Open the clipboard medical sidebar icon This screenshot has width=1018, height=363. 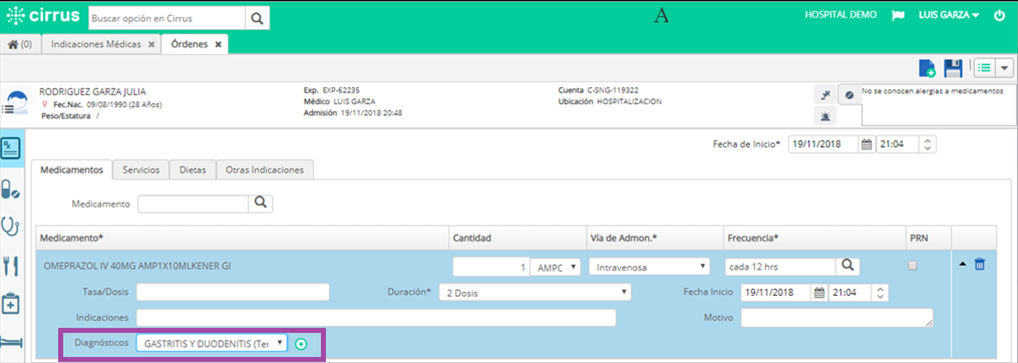click(11, 303)
